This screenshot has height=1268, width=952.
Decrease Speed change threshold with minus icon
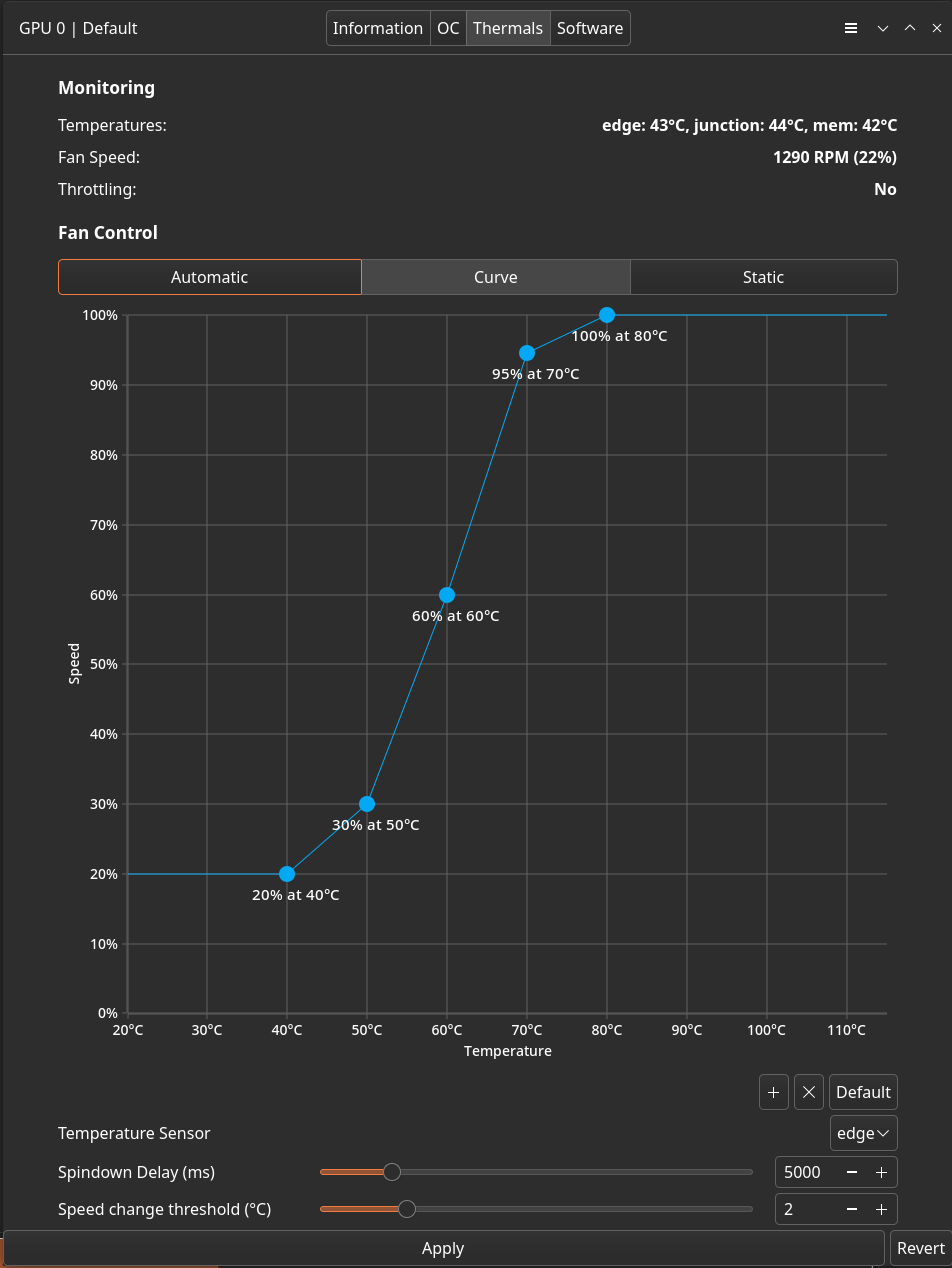pyautogui.click(x=852, y=1209)
